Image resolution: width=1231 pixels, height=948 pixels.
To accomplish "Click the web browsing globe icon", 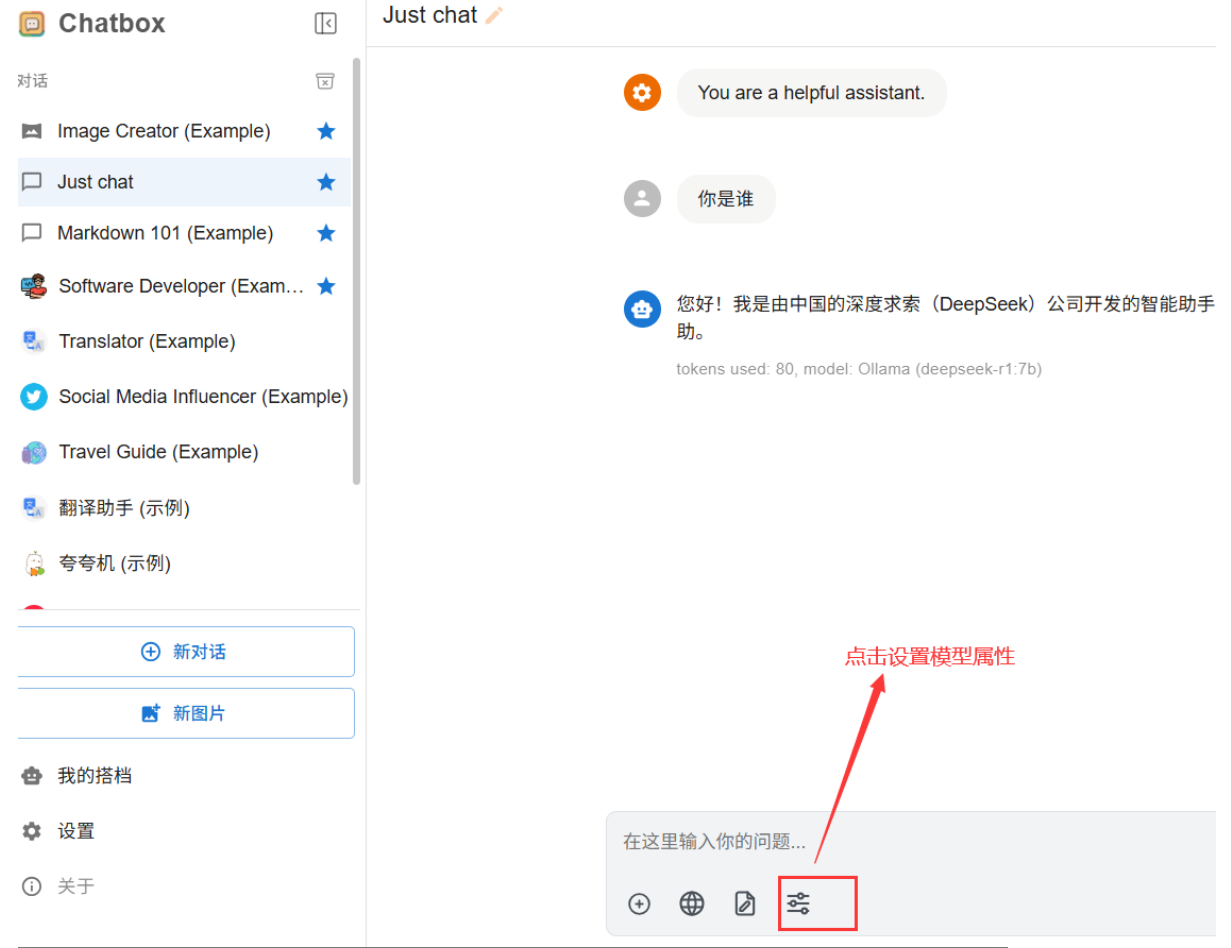I will [692, 904].
